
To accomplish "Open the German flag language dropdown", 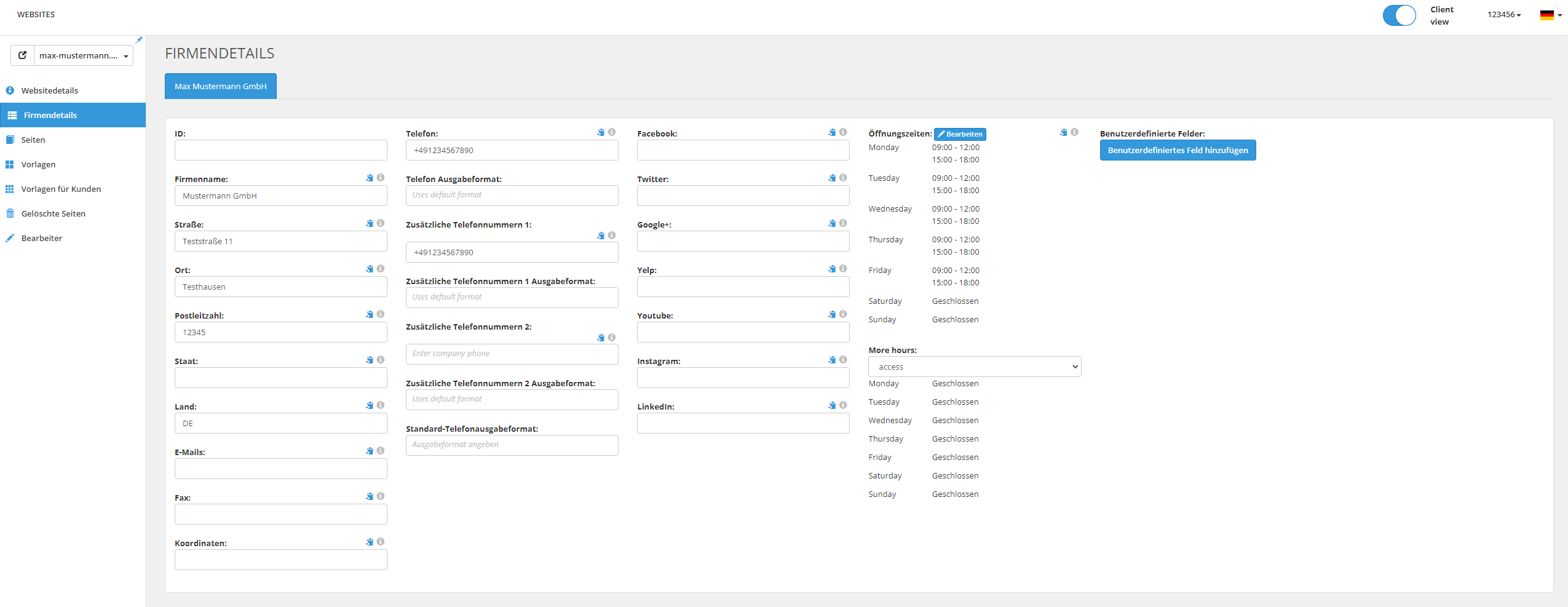I will 1551,15.
